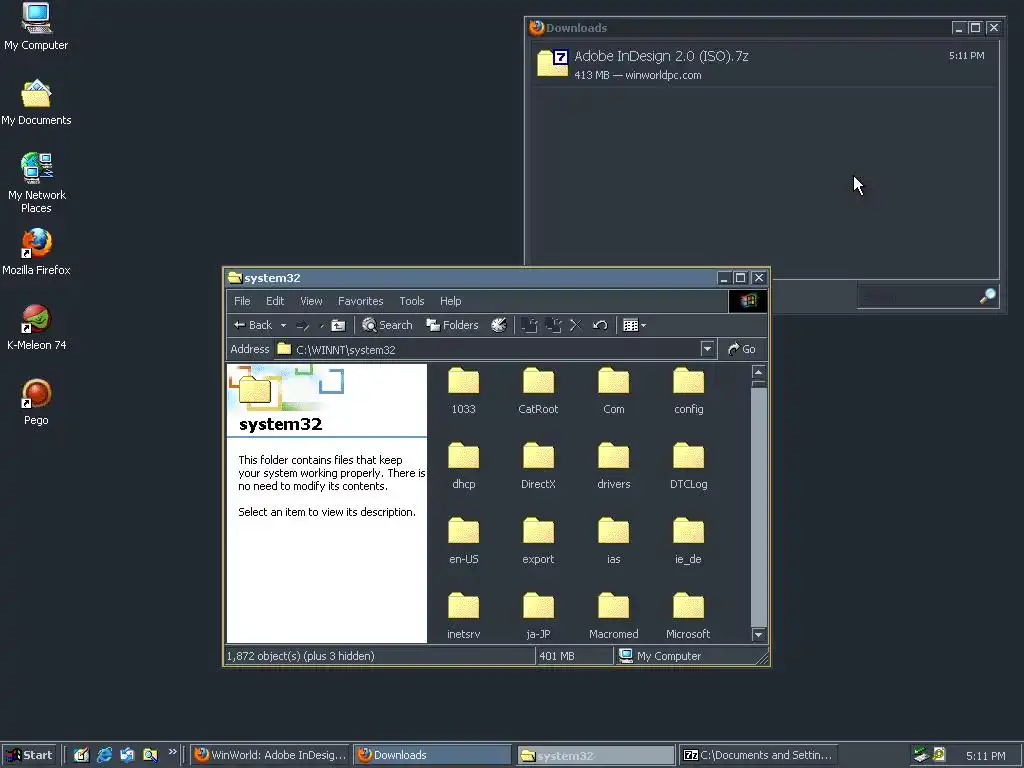
Task: Click the clock showing 5:11 PM in tray
Action: [x=985, y=756]
